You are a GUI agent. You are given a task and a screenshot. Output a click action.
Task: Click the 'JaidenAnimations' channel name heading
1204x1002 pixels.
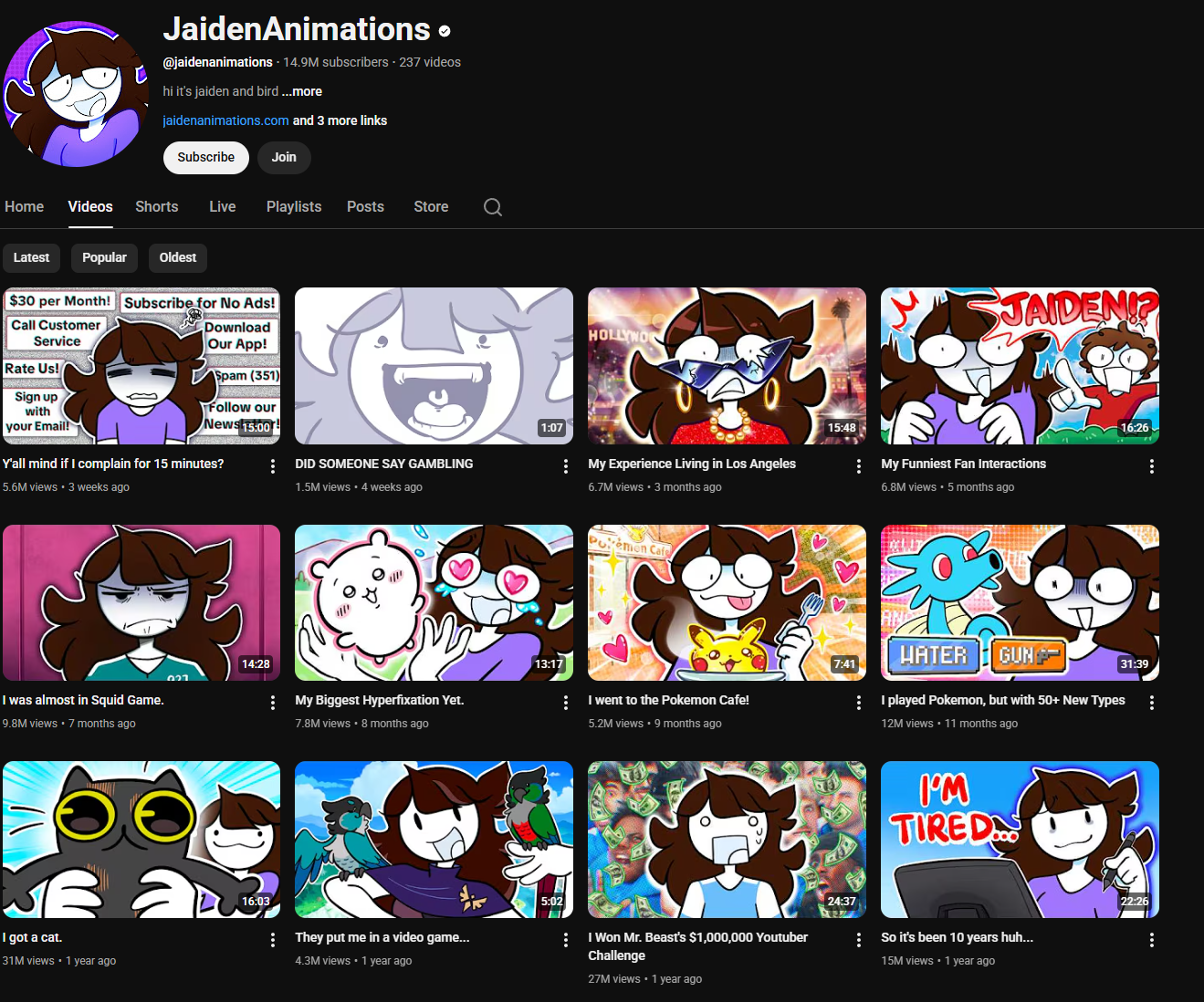(x=297, y=29)
